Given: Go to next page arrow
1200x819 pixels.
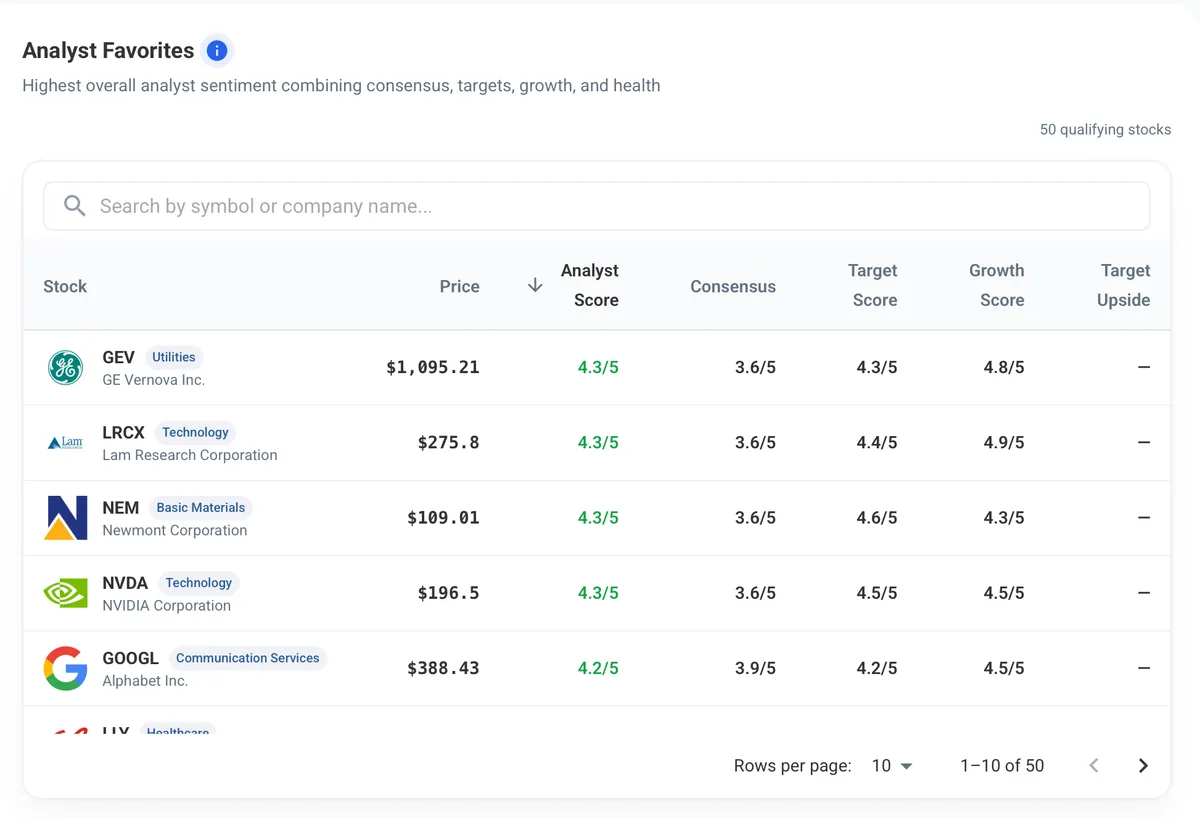Looking at the screenshot, I should click(x=1143, y=766).
